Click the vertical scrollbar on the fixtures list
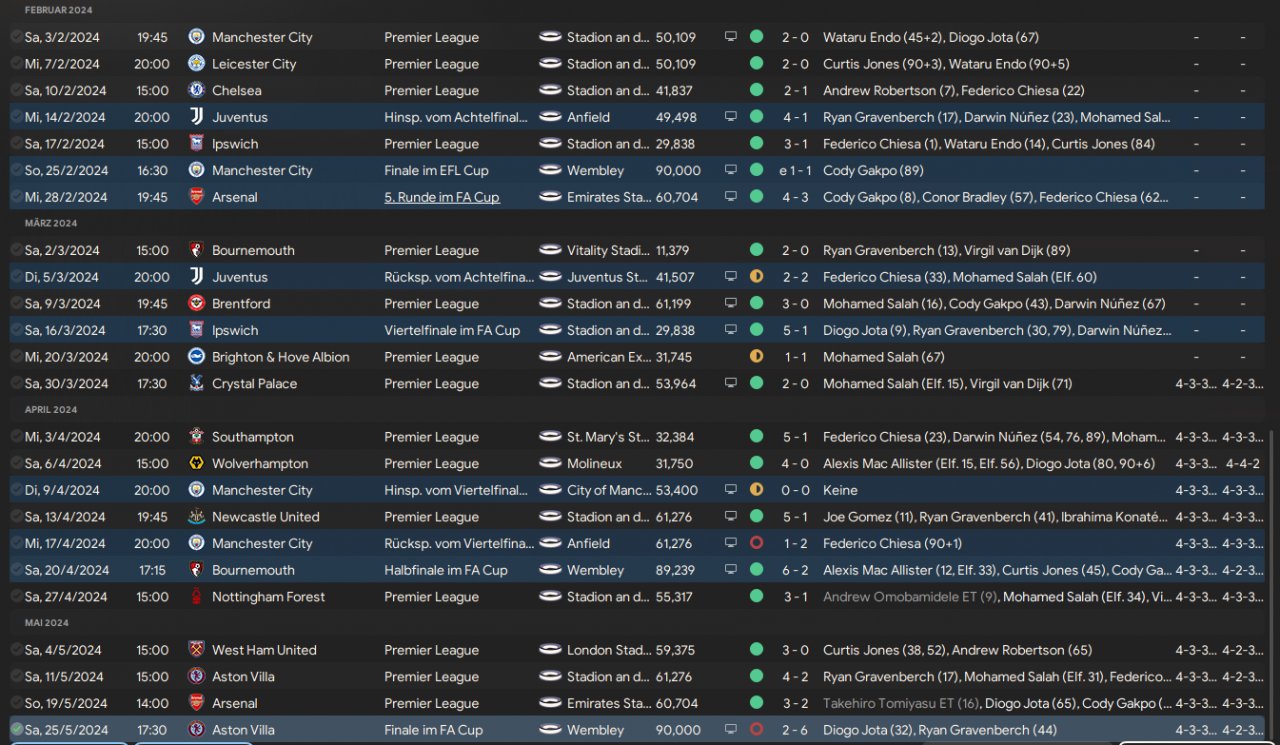Viewport: 1280px width, 745px height. click(1271, 585)
